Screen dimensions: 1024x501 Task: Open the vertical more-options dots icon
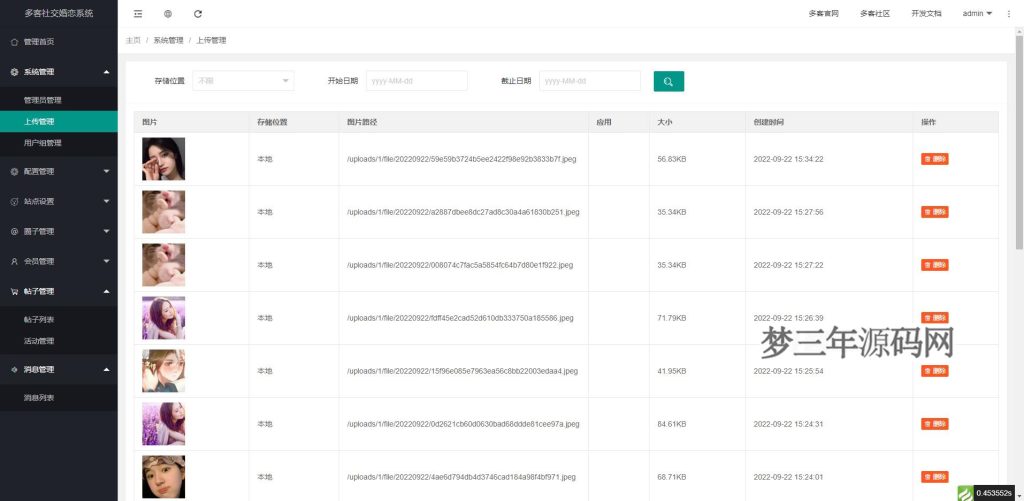(1008, 14)
